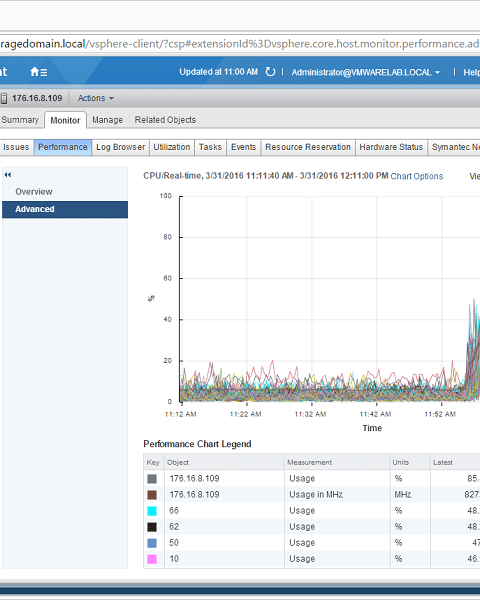This screenshot has height=600, width=480.
Task: Open the Chart Options link
Action: pos(416,176)
